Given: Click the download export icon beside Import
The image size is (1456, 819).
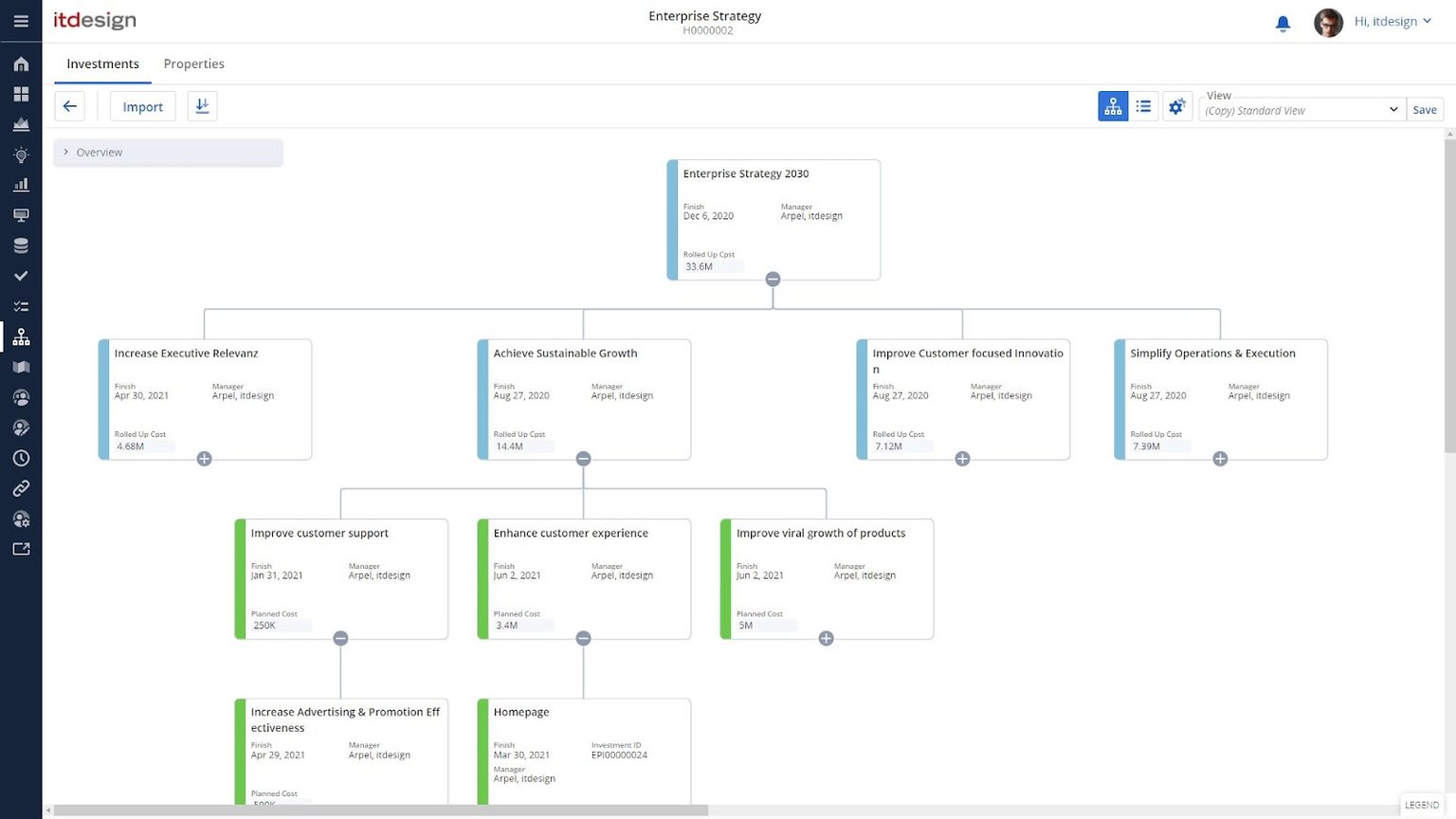Looking at the screenshot, I should tap(202, 105).
